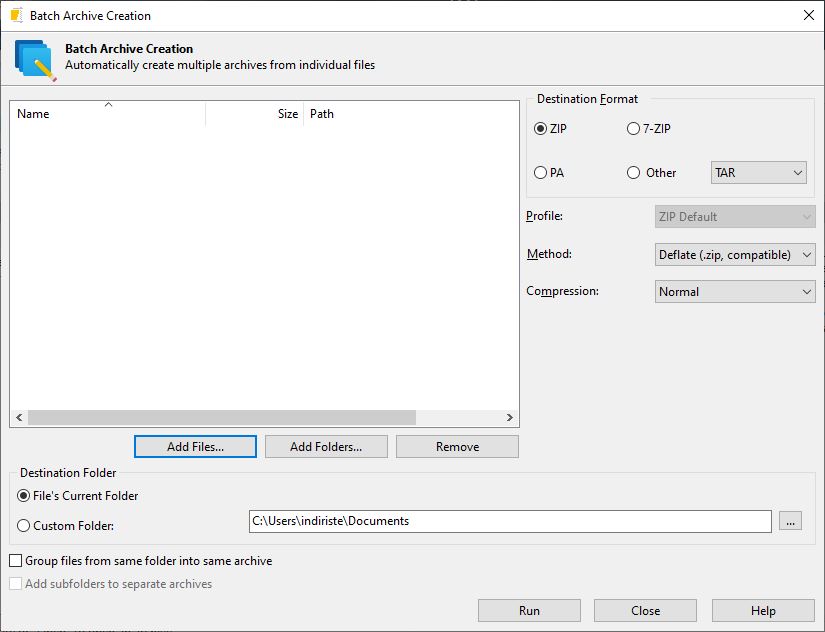Screen dimensions: 825x632
Task: Click the browse (...) folder button
Action: (x=790, y=521)
